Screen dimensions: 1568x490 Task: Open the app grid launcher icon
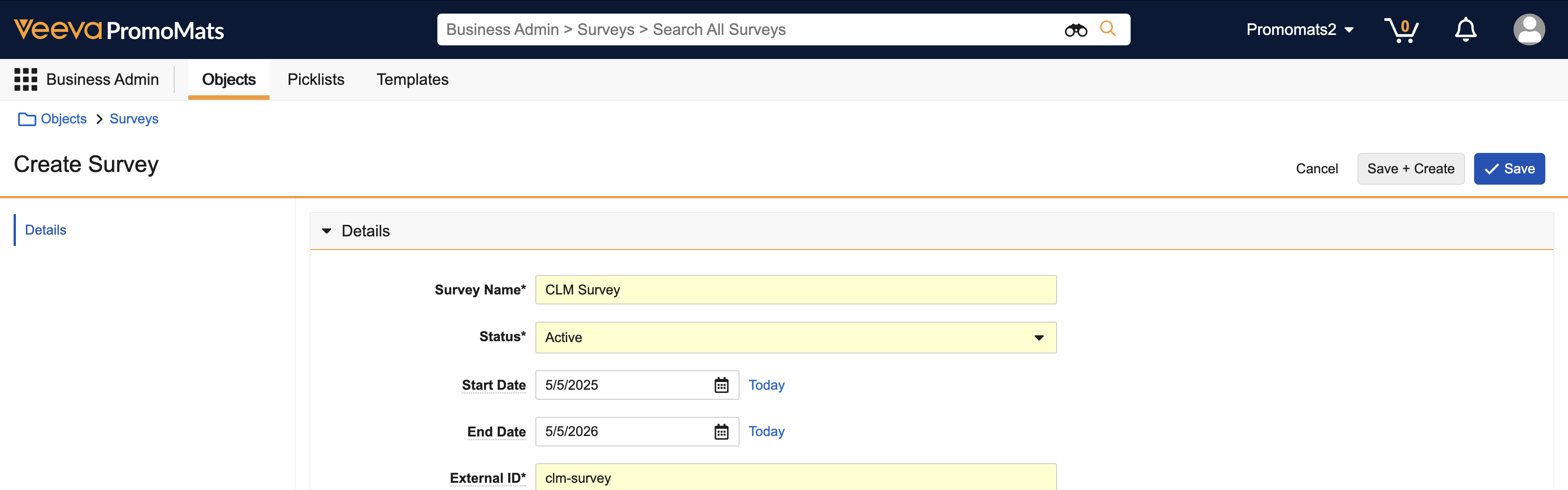pyautogui.click(x=25, y=79)
